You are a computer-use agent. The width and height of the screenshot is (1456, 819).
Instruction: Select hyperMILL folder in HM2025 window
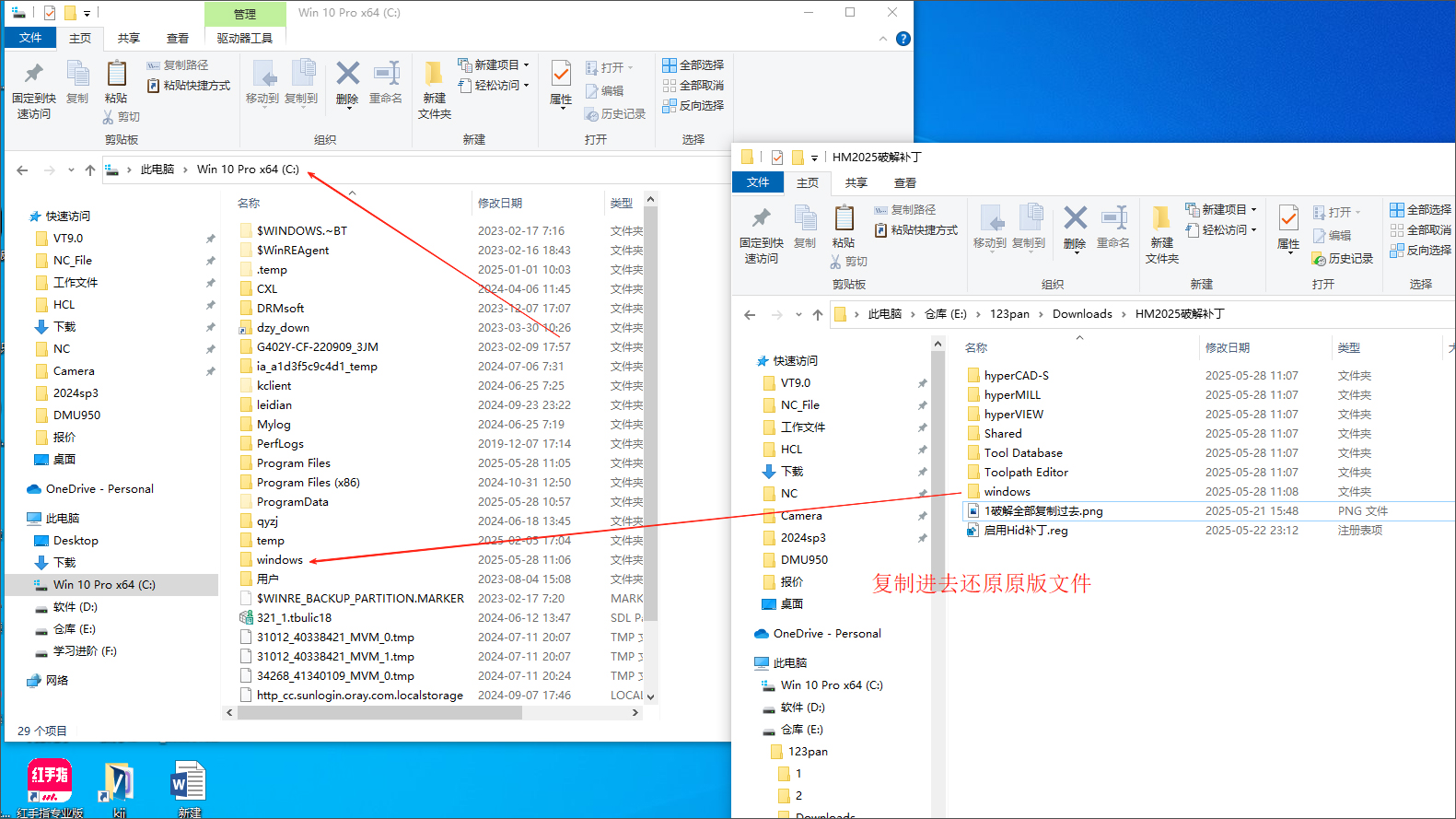1012,395
